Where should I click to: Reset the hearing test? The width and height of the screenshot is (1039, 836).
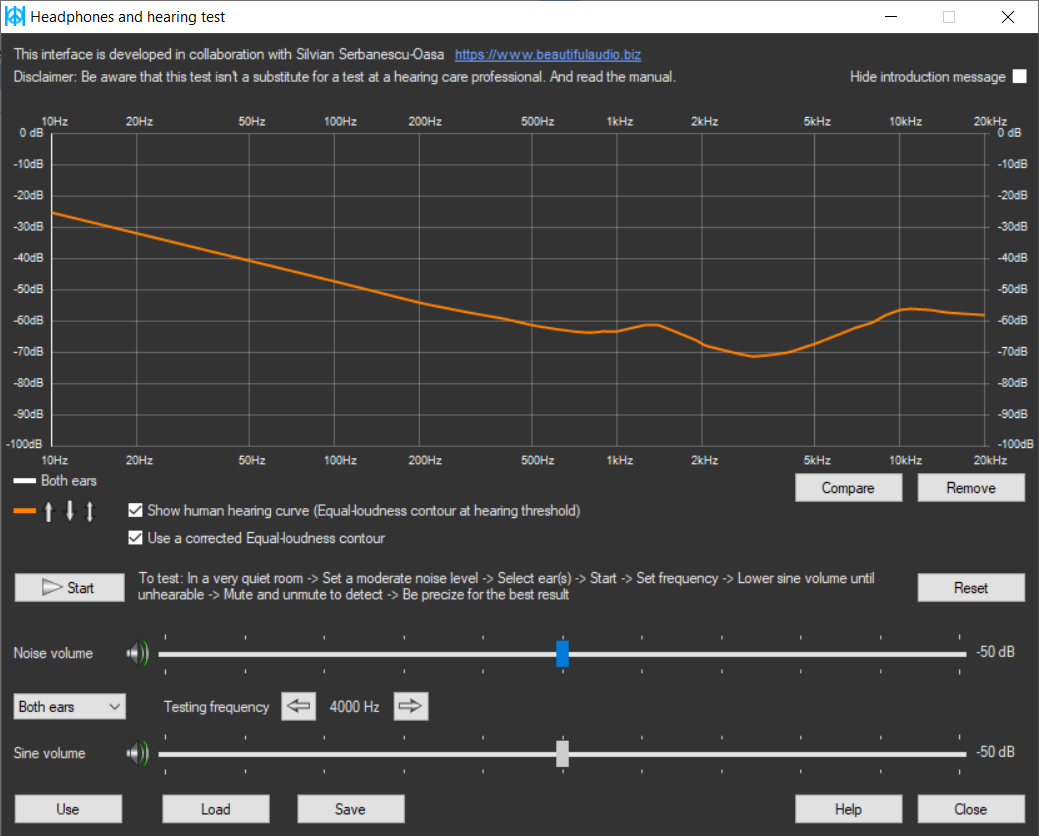tap(971, 587)
